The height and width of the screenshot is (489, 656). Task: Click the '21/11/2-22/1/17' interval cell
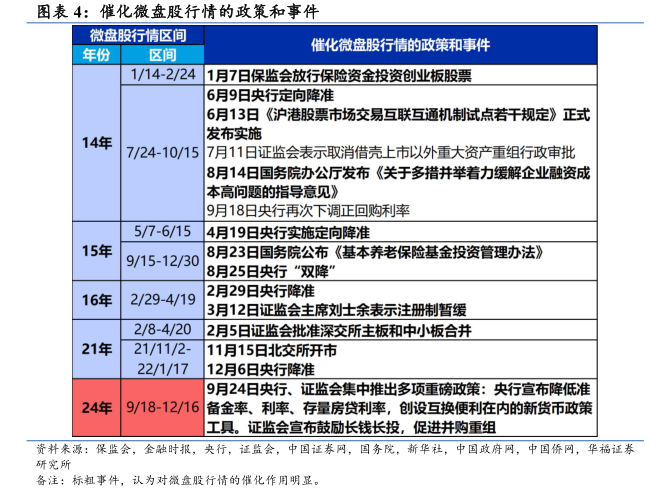tap(163, 357)
